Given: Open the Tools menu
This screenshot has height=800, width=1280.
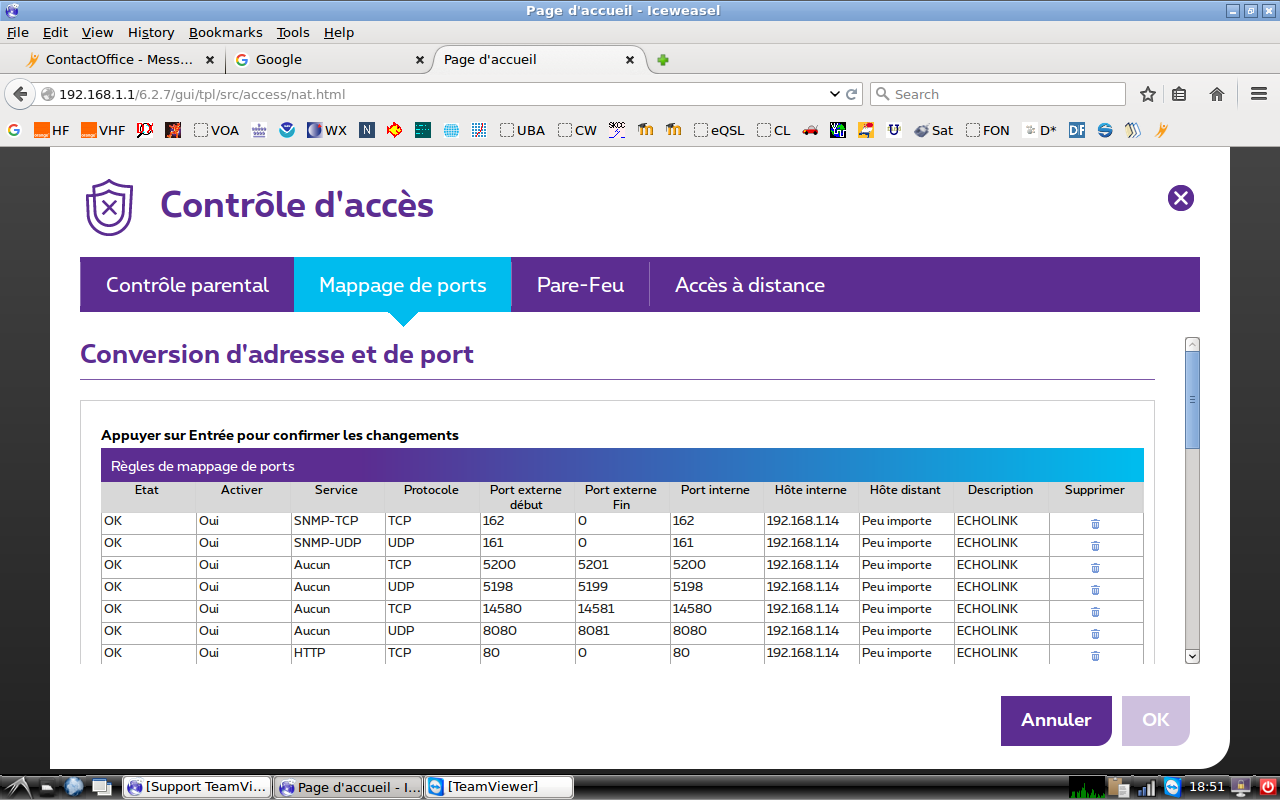Looking at the screenshot, I should pyautogui.click(x=293, y=32).
